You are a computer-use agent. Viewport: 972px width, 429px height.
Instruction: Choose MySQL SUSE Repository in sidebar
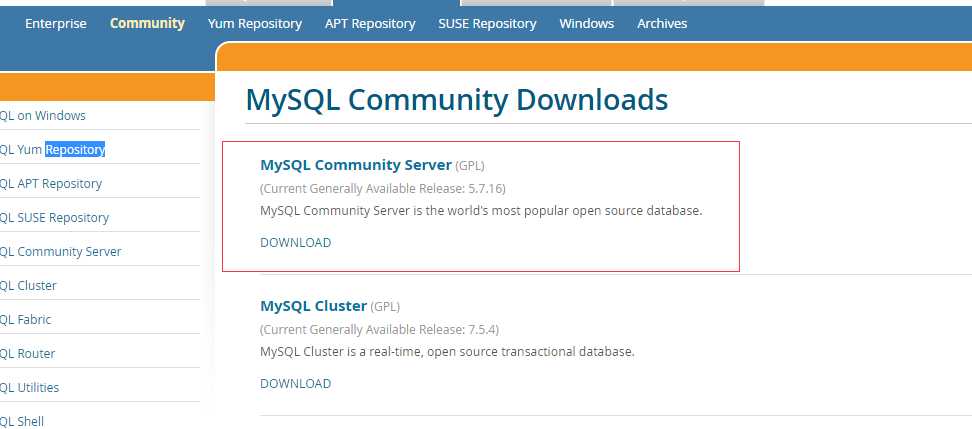[55, 218]
